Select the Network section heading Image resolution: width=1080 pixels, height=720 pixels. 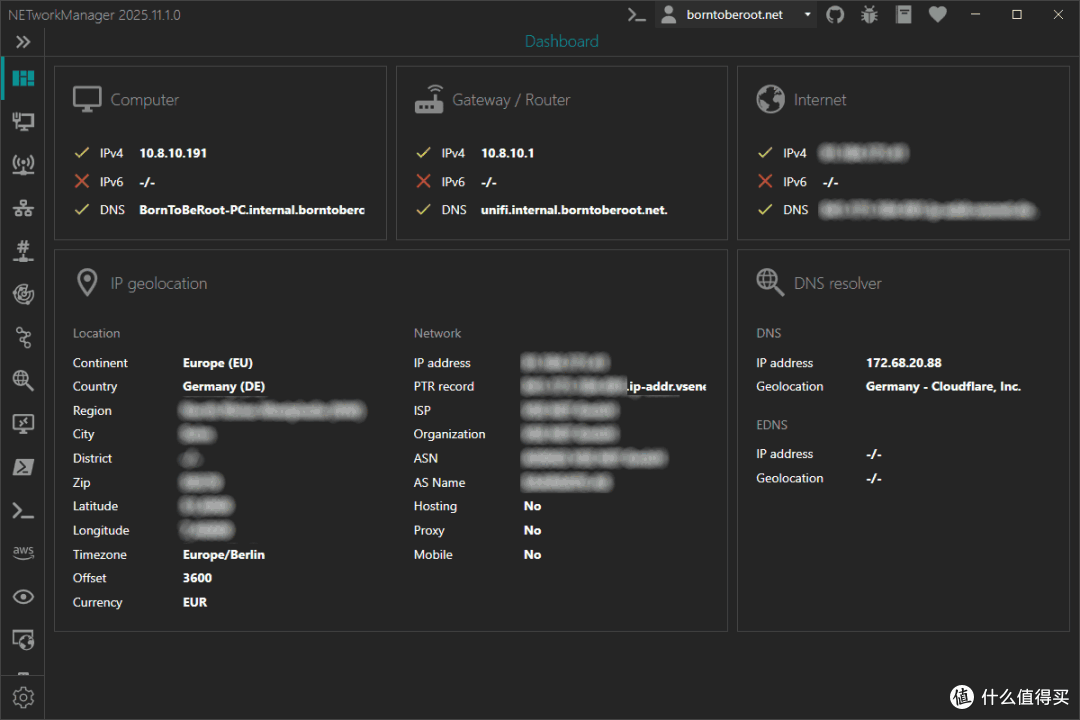pyautogui.click(x=437, y=333)
